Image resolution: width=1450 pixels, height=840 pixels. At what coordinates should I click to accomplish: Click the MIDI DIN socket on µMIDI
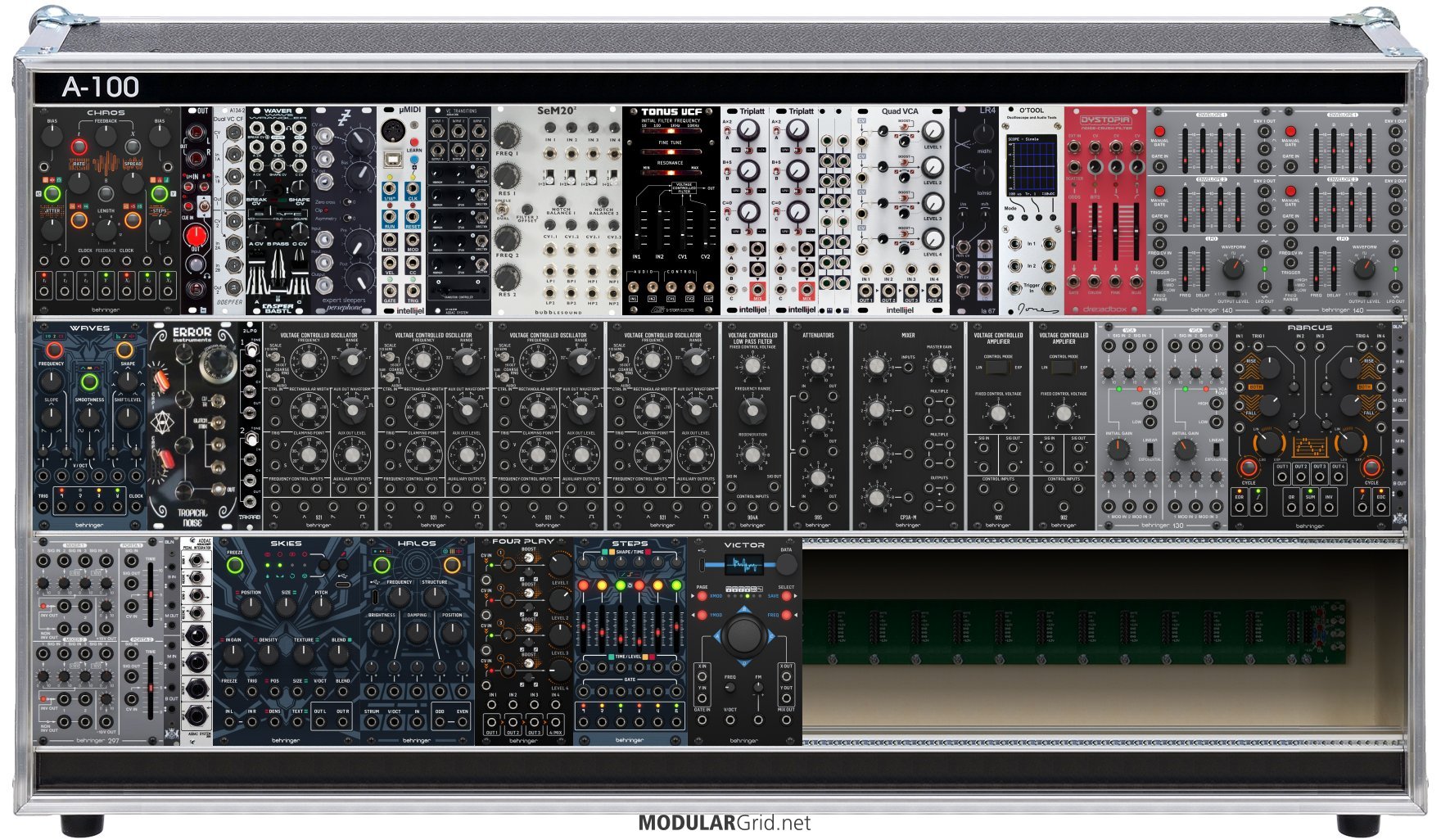[x=393, y=131]
